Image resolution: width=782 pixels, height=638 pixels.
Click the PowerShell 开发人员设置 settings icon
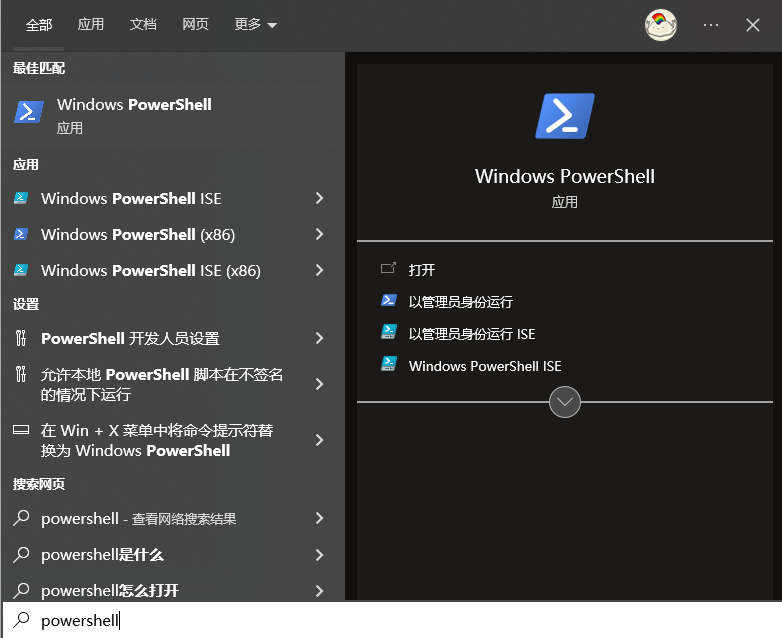20,338
